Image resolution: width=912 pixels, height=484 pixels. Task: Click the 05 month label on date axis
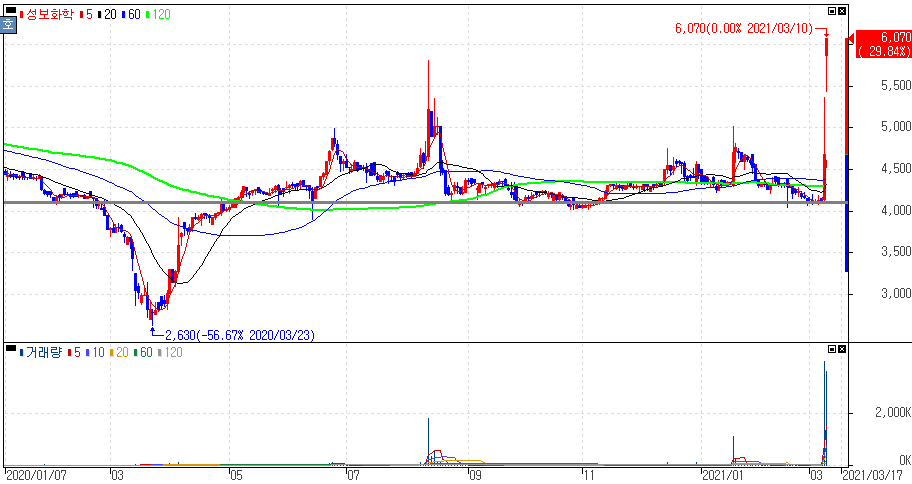(x=236, y=475)
